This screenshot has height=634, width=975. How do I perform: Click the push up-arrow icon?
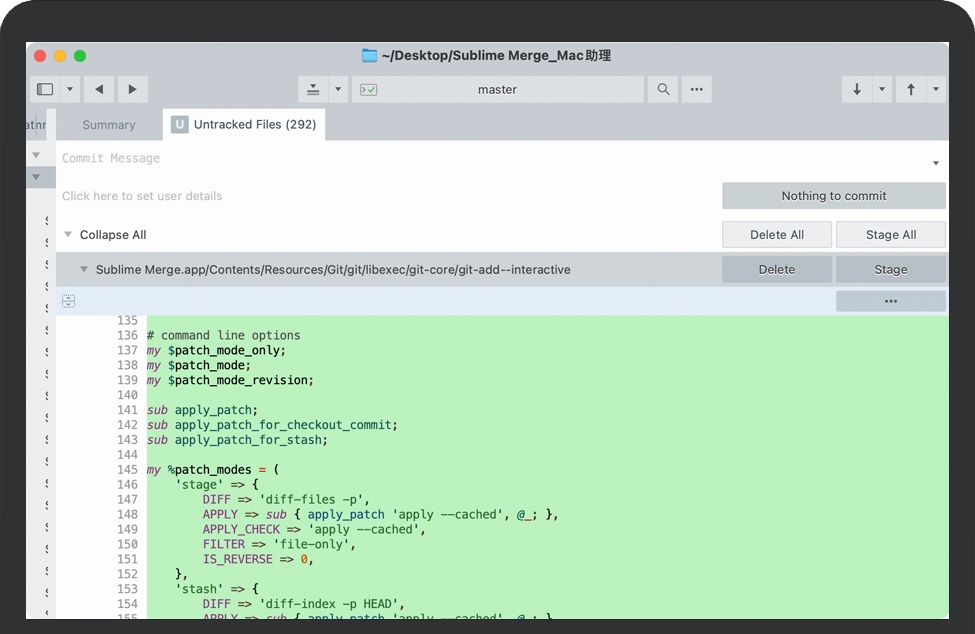click(910, 89)
